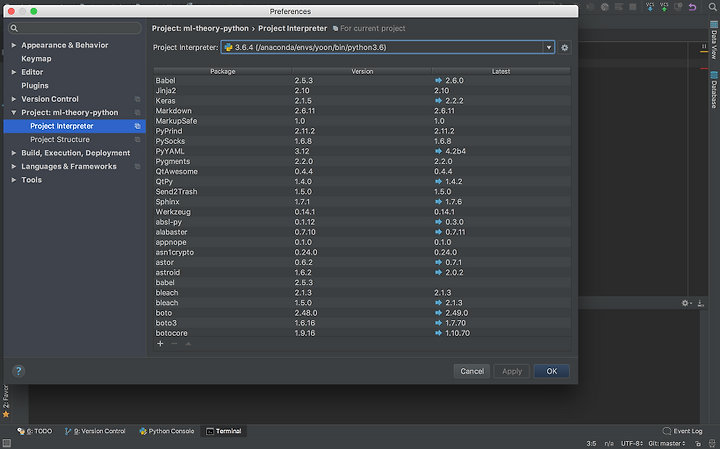The height and width of the screenshot is (449, 720).
Task: Click the purple undo revert icon
Action: pos(692,7)
